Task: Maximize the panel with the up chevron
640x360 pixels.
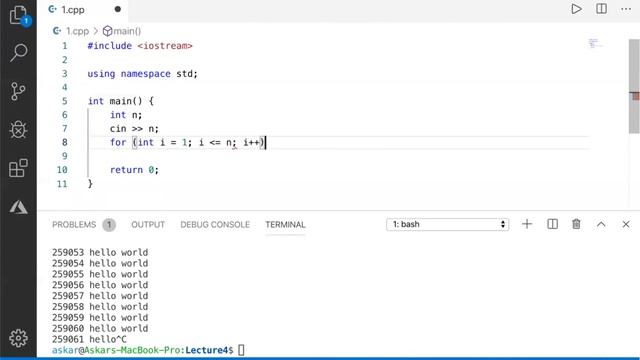Action: pos(601,224)
